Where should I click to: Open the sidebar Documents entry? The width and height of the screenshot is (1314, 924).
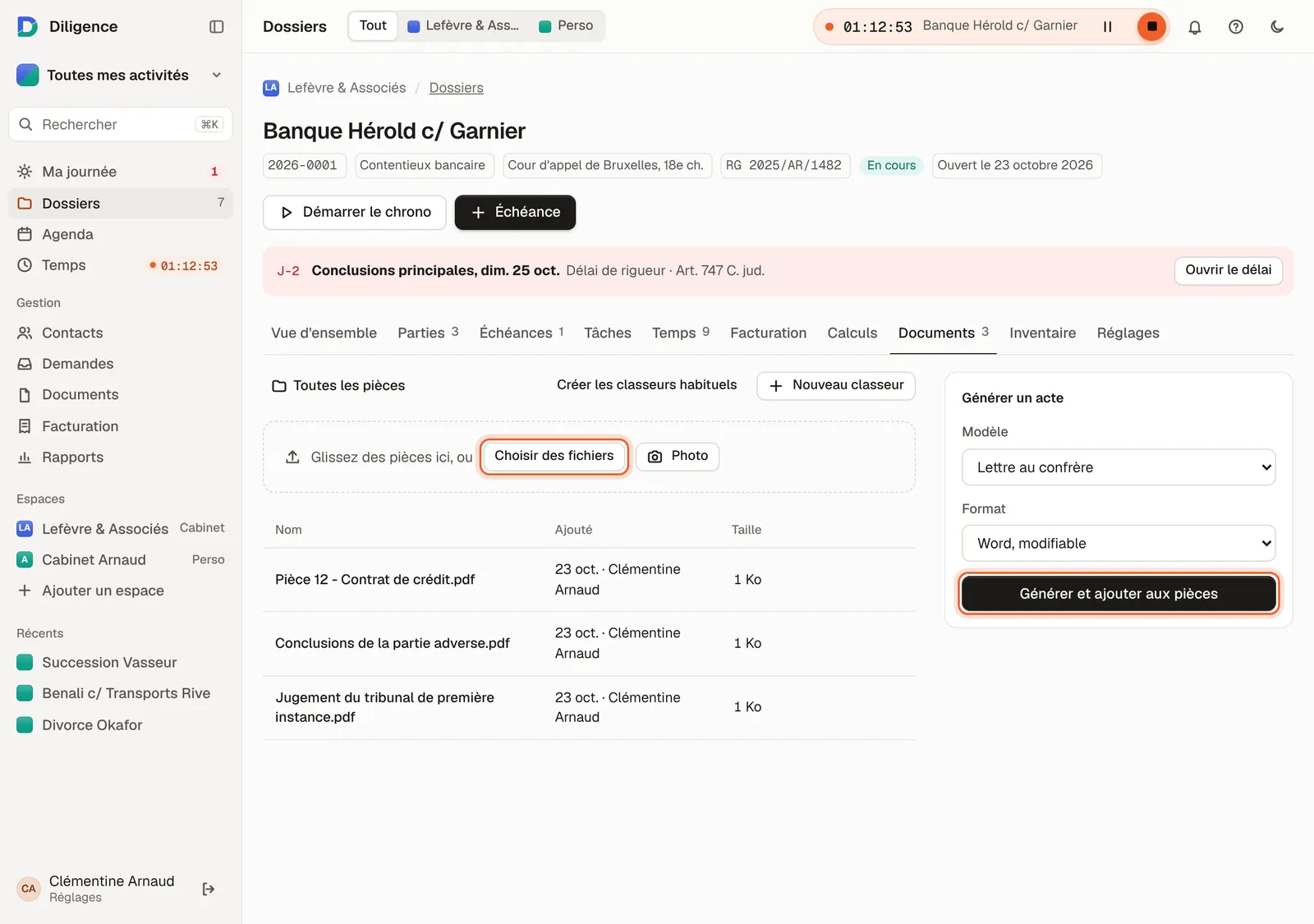pyautogui.click(x=121, y=395)
